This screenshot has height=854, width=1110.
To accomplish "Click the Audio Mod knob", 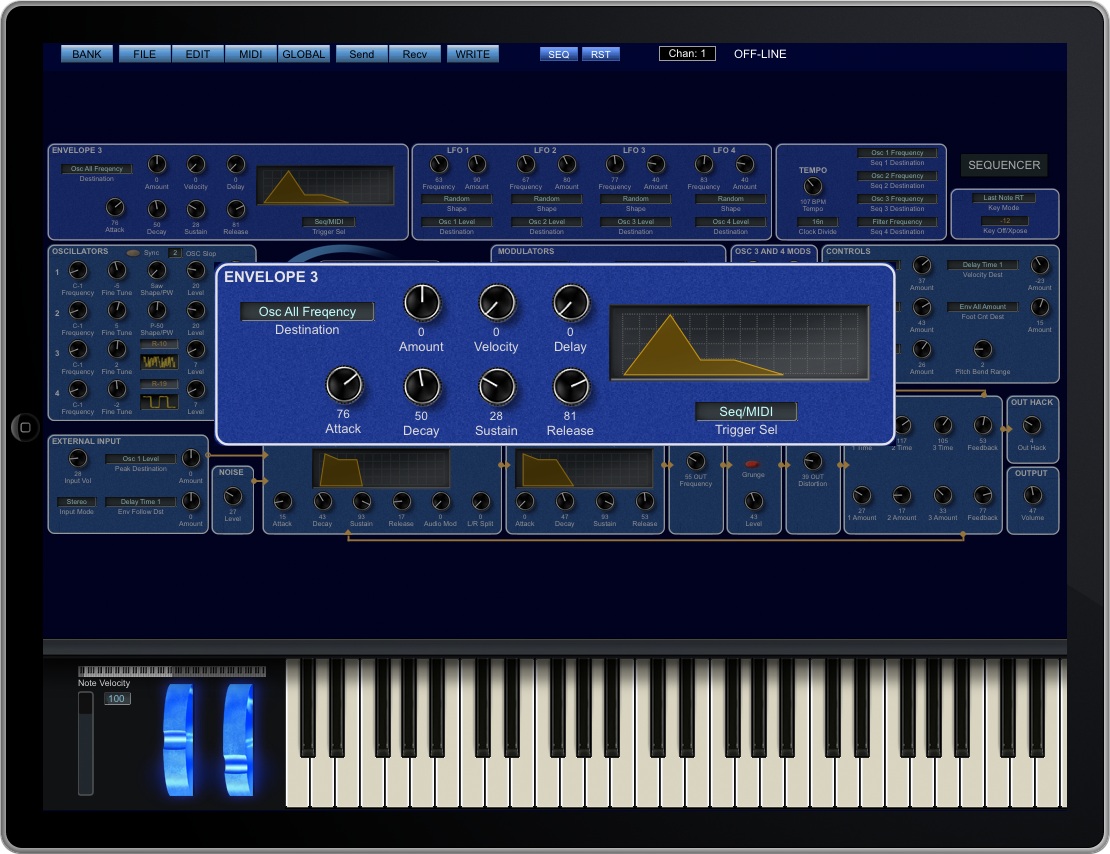I will (x=440, y=501).
